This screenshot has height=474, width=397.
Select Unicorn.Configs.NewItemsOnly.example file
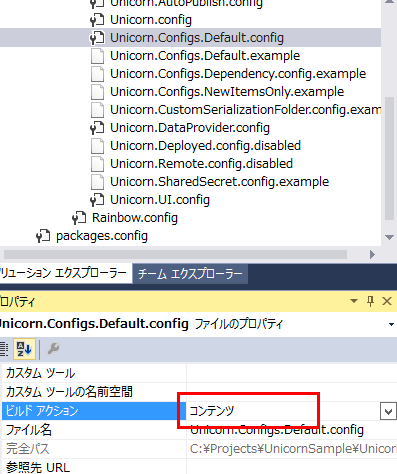tap(227, 92)
